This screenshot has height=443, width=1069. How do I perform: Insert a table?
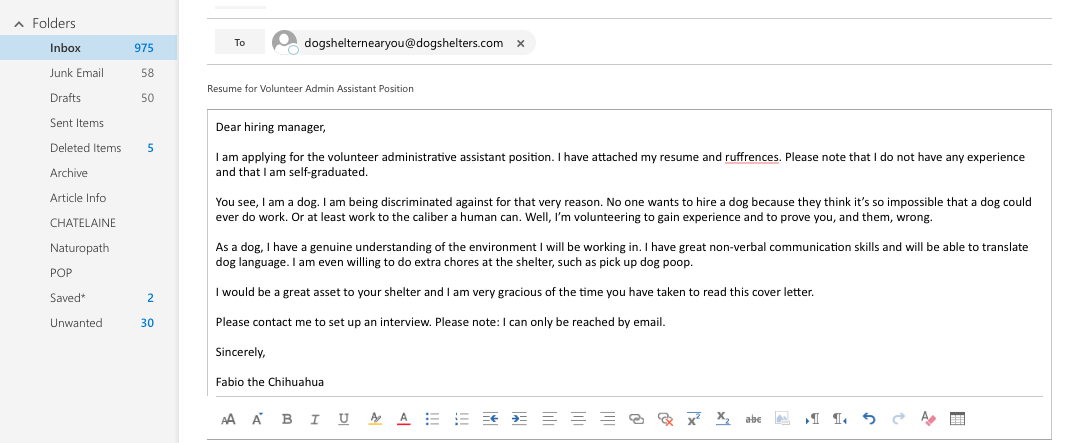point(957,419)
